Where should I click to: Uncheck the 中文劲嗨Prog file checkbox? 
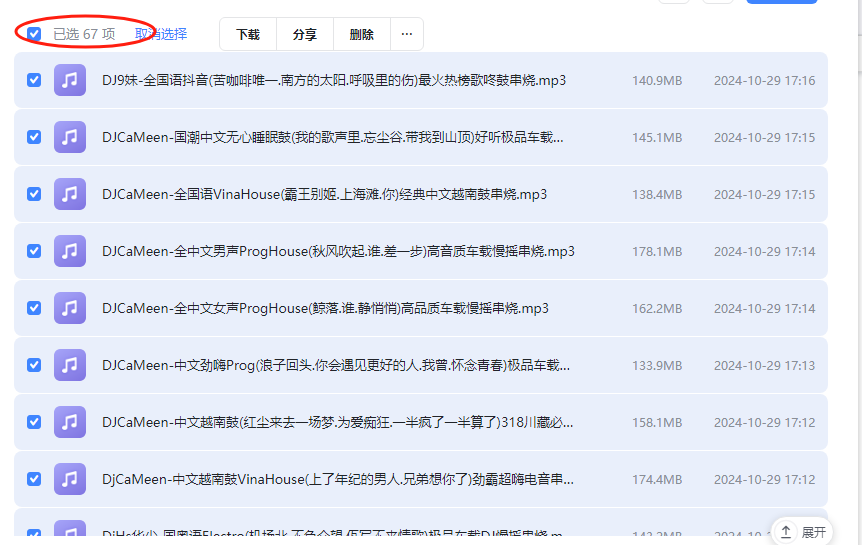(34, 365)
